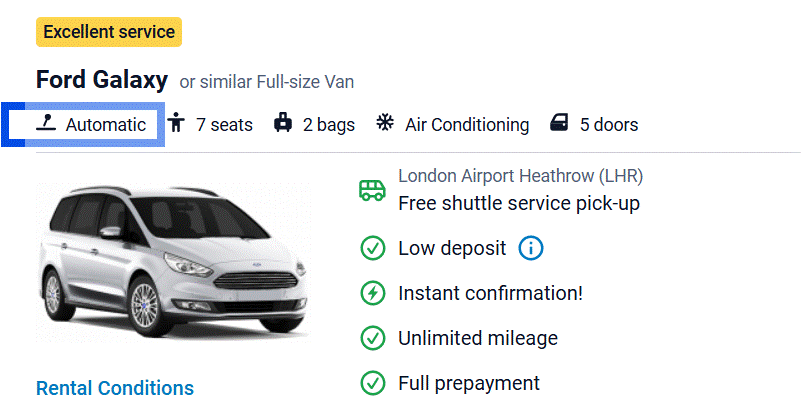Click the 5 doors label
The height and width of the screenshot is (413, 801).
click(x=608, y=125)
